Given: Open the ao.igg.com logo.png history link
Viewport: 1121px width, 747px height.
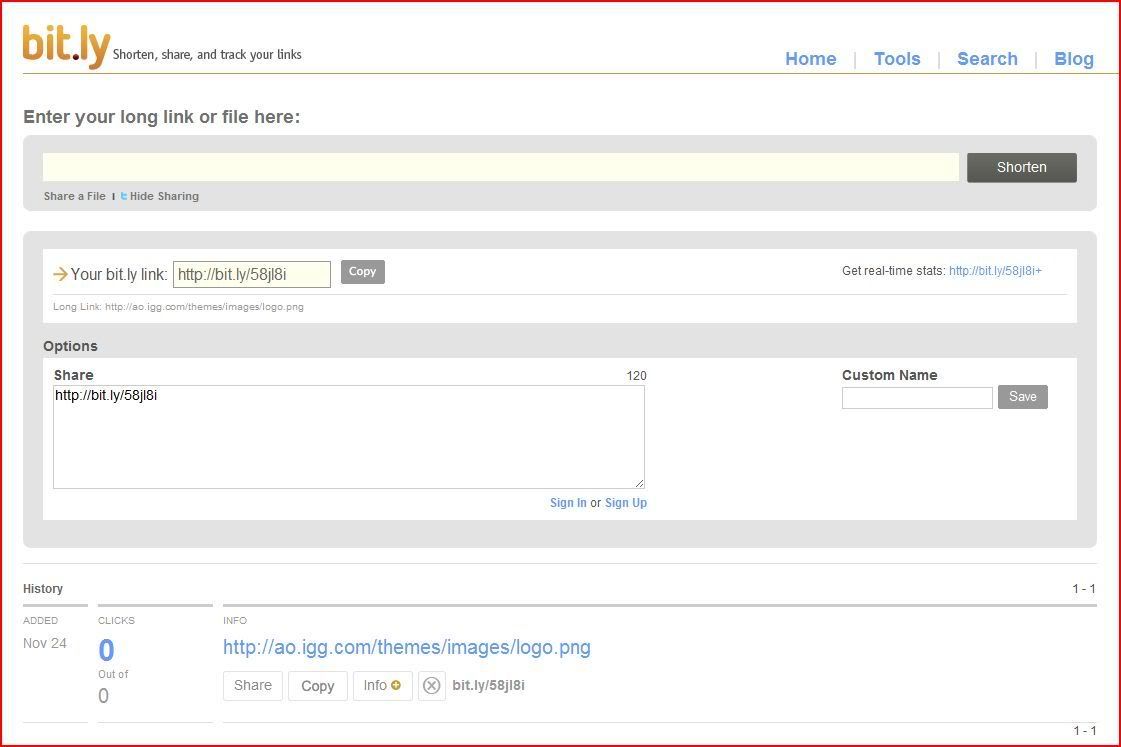Looking at the screenshot, I should click(407, 648).
